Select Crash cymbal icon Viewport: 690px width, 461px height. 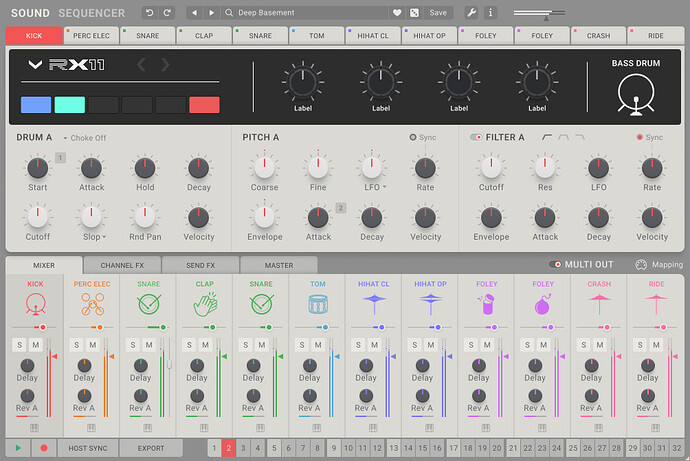click(x=599, y=304)
